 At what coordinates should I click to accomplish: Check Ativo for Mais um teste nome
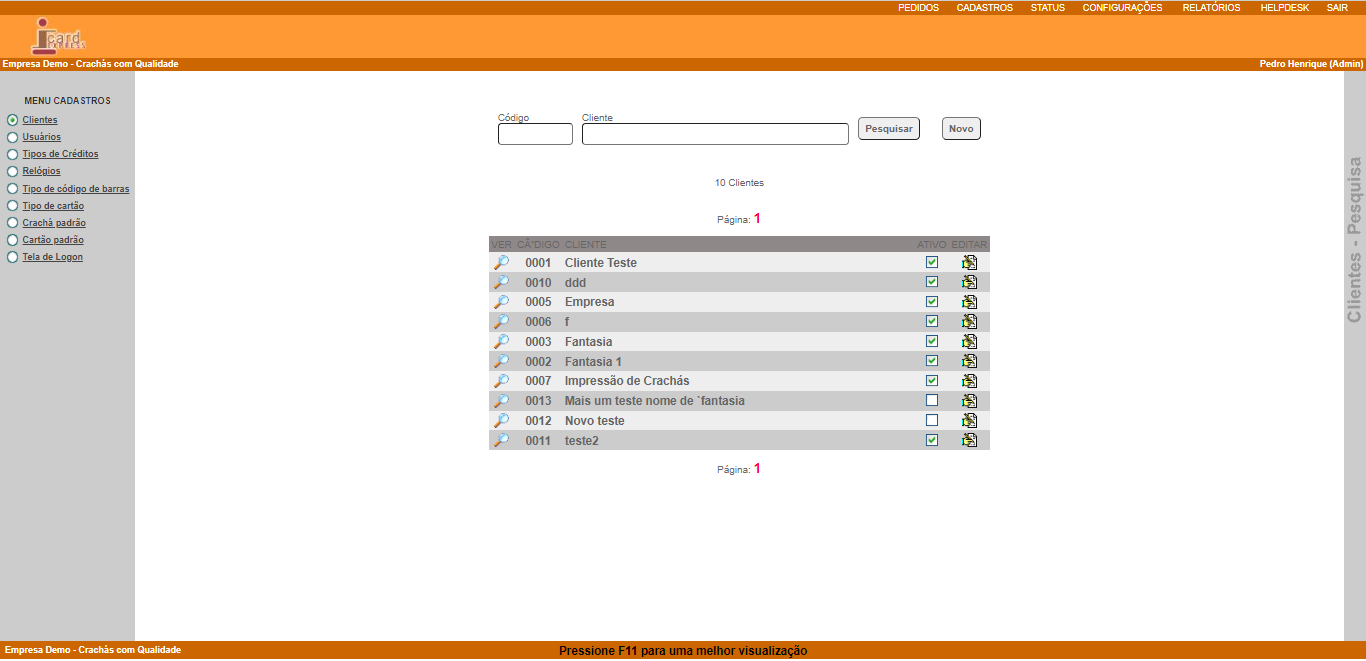click(932, 400)
